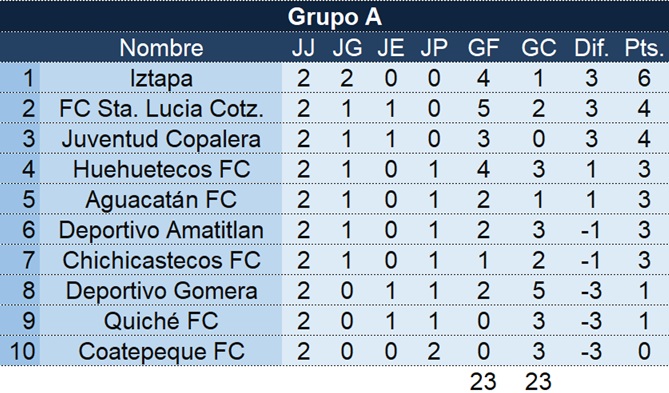Select the Iztapa team name cell
Image resolution: width=669 pixels, height=393 pixels.
pyautogui.click(x=161, y=78)
